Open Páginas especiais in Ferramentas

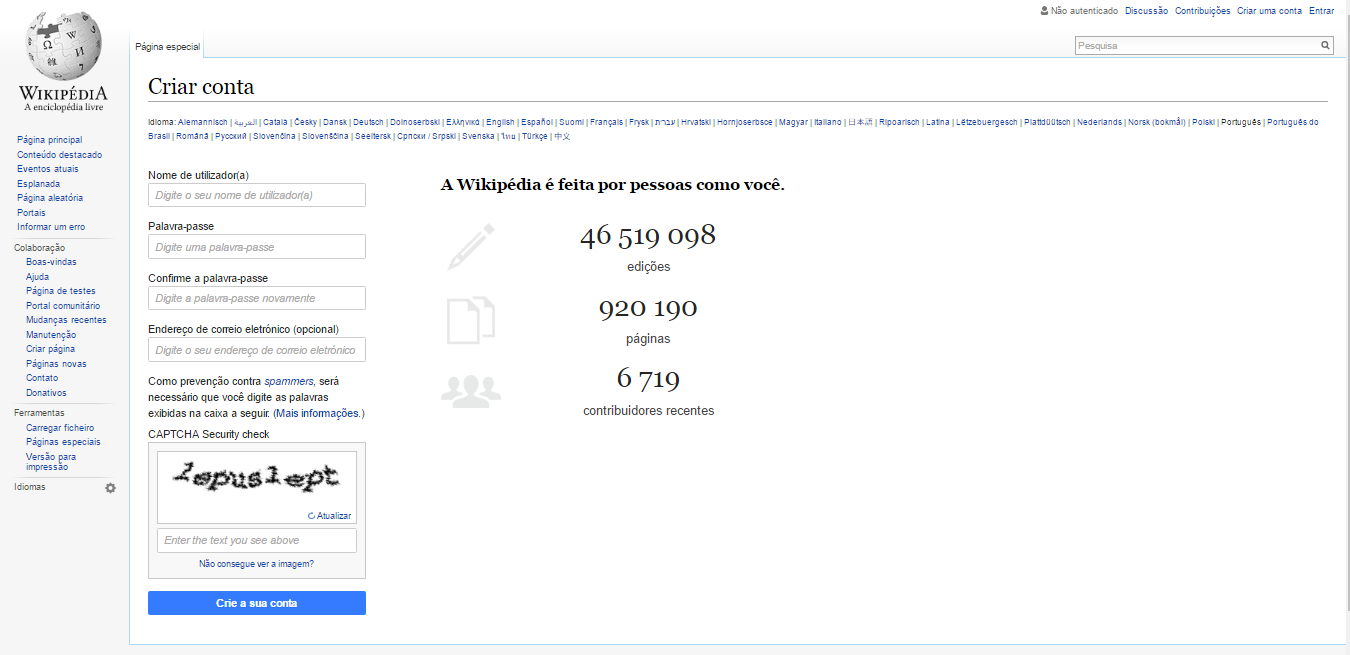coord(63,442)
